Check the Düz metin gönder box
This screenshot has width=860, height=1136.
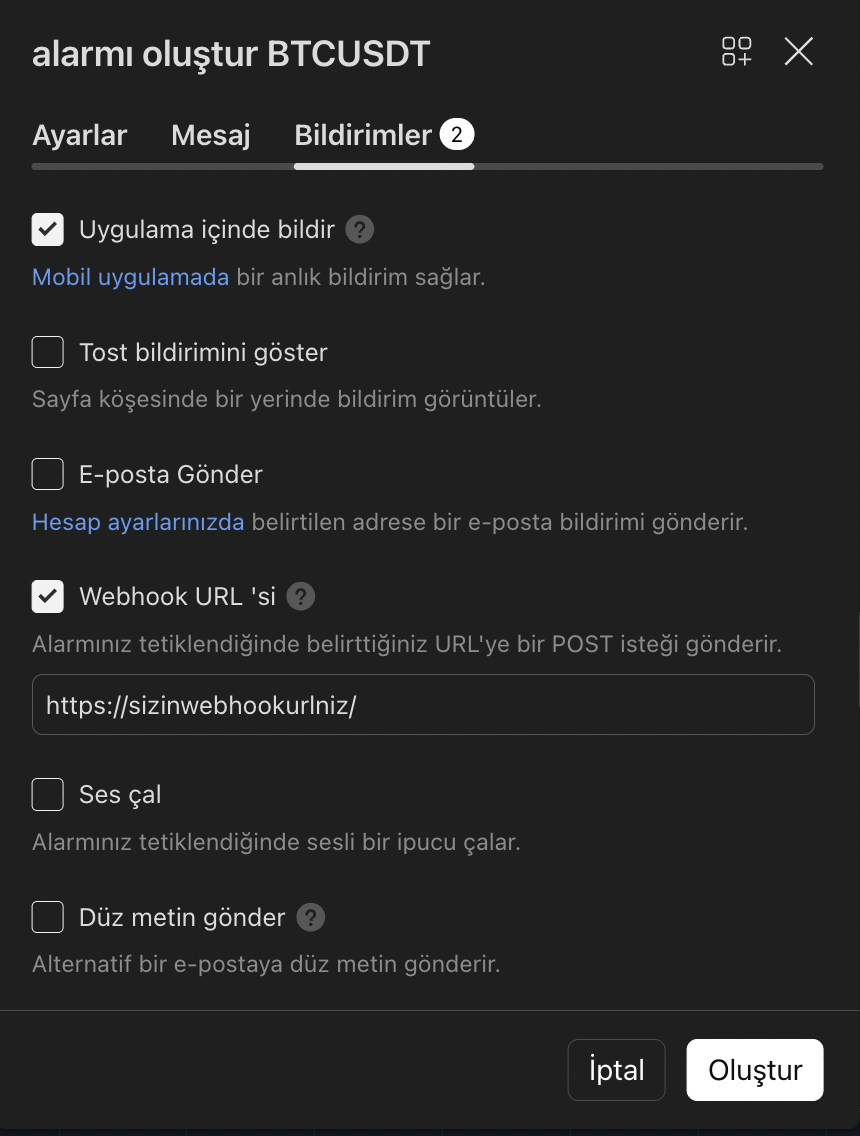click(48, 917)
